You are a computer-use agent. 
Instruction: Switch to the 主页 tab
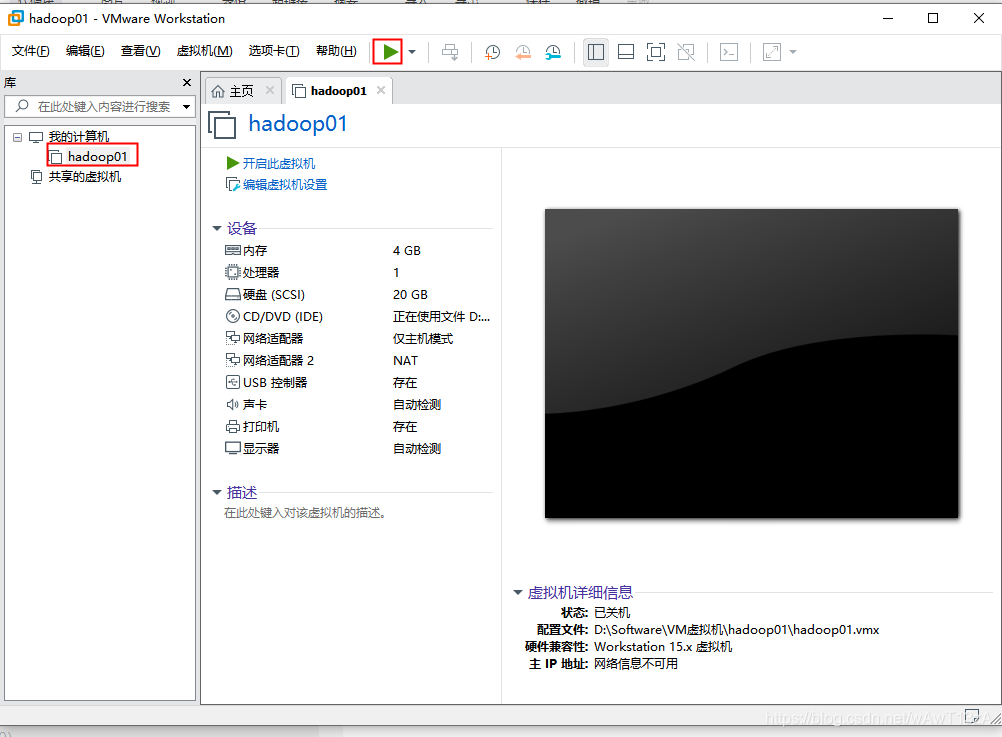240,89
